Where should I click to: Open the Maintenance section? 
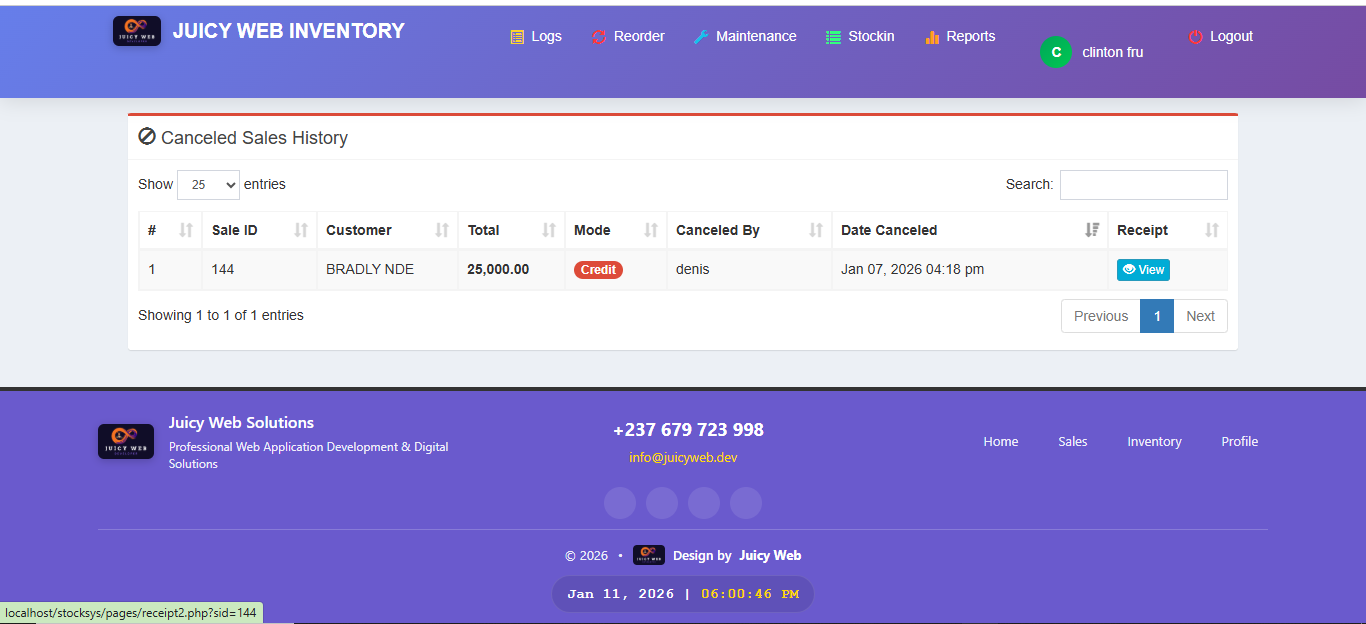[x=745, y=36]
